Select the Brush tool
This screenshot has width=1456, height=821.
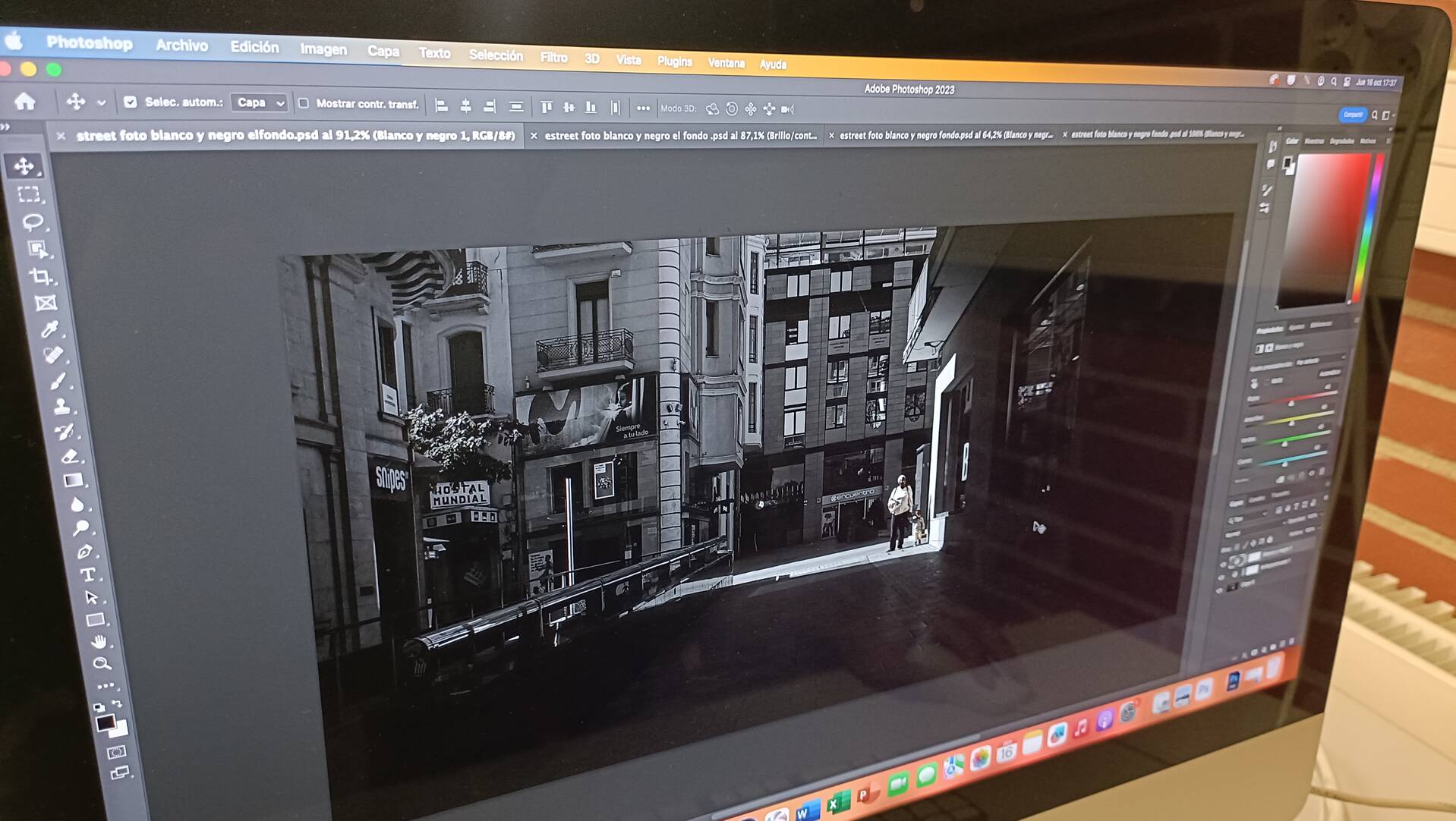tap(58, 382)
